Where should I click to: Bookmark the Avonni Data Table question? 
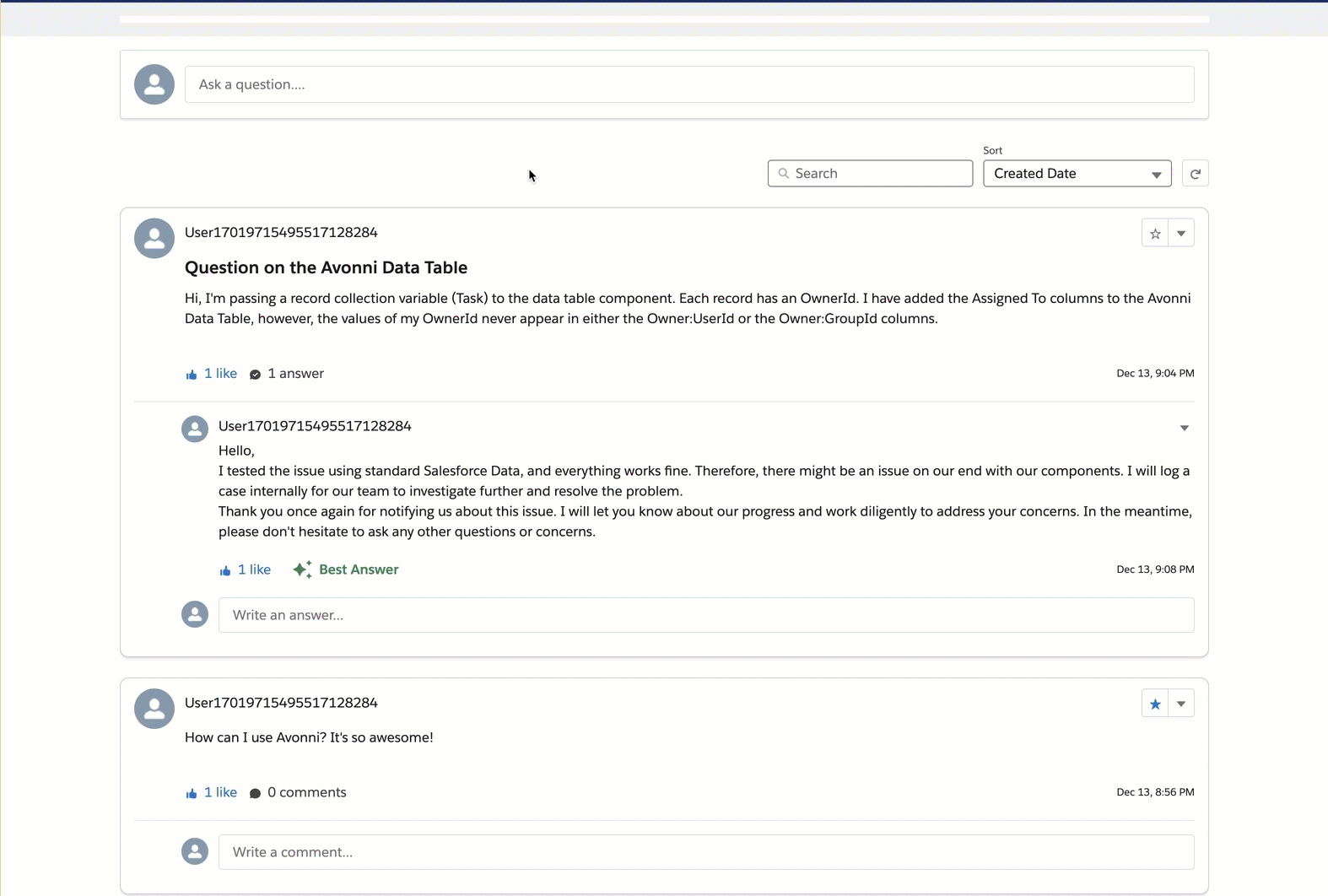point(1155,234)
